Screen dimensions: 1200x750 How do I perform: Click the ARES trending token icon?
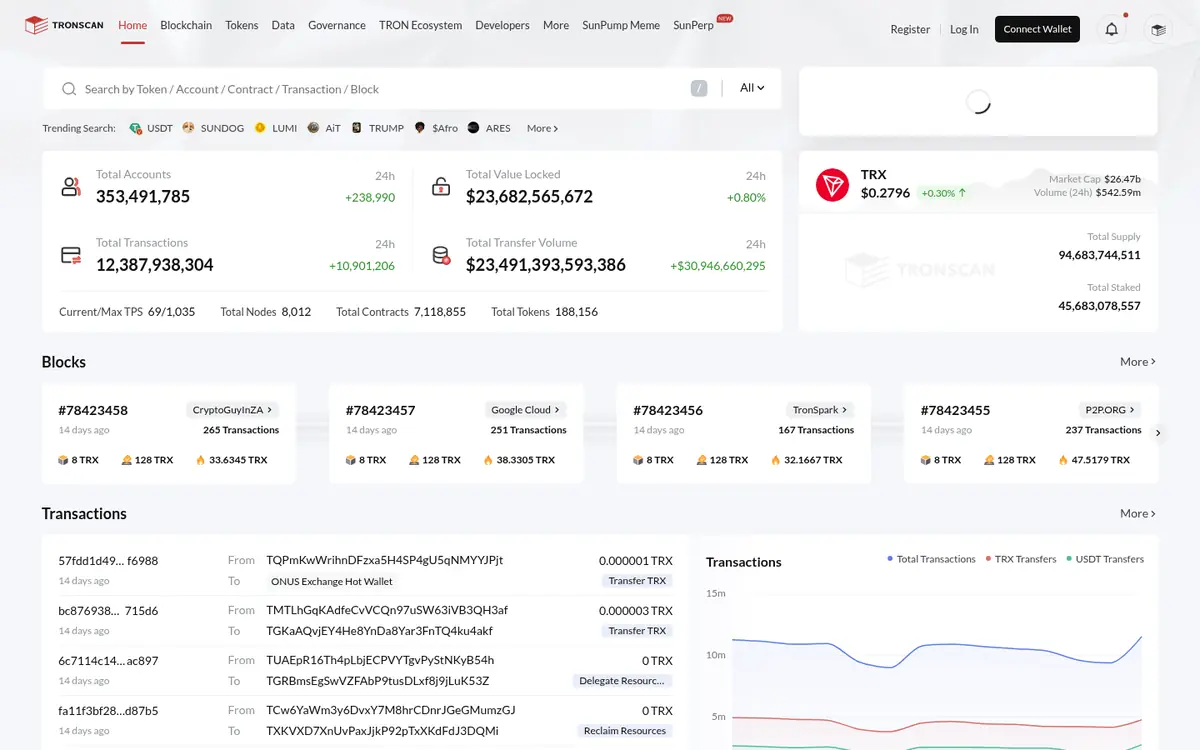click(x=473, y=128)
